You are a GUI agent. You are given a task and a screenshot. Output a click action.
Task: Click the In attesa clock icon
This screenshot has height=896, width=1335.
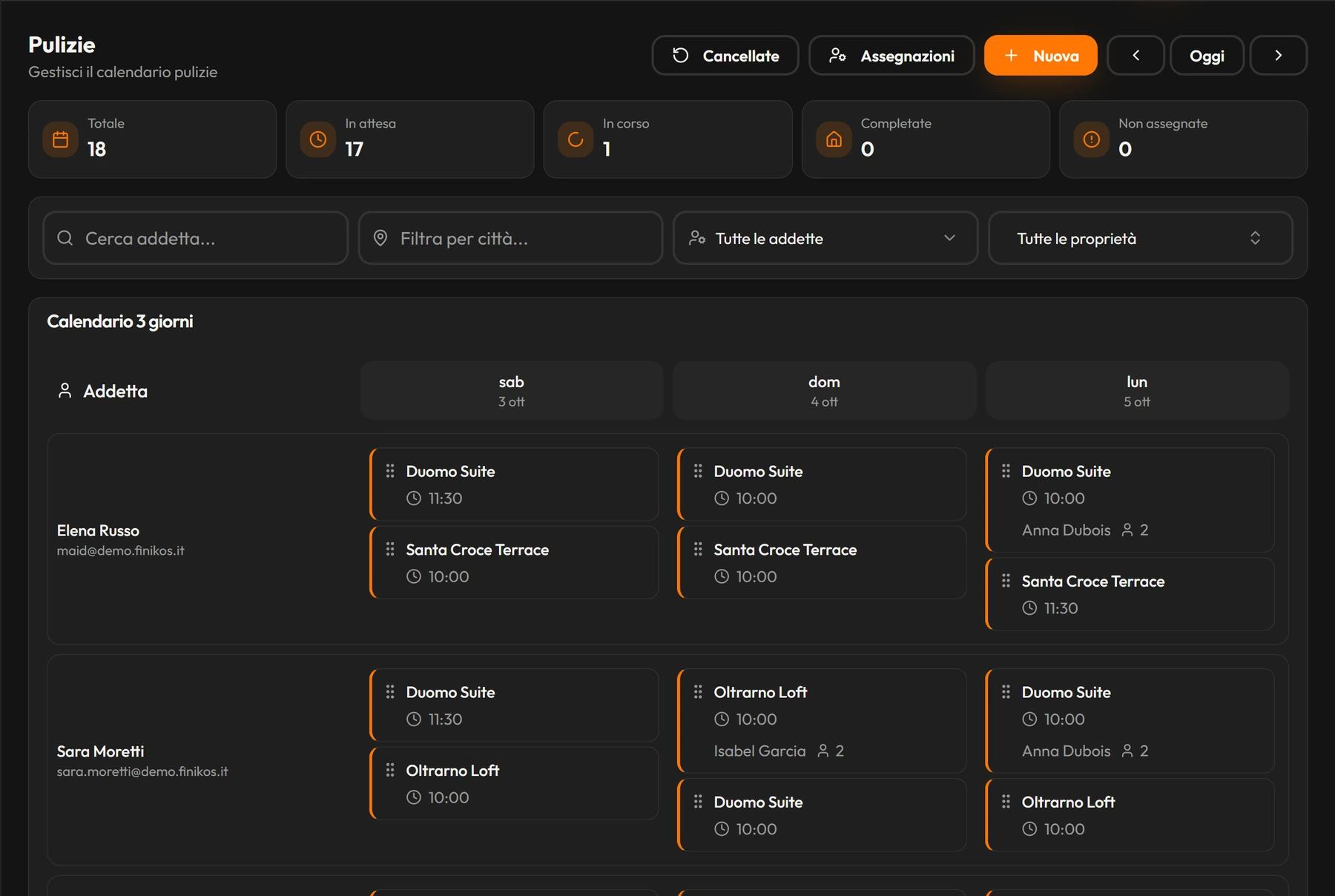[318, 139]
